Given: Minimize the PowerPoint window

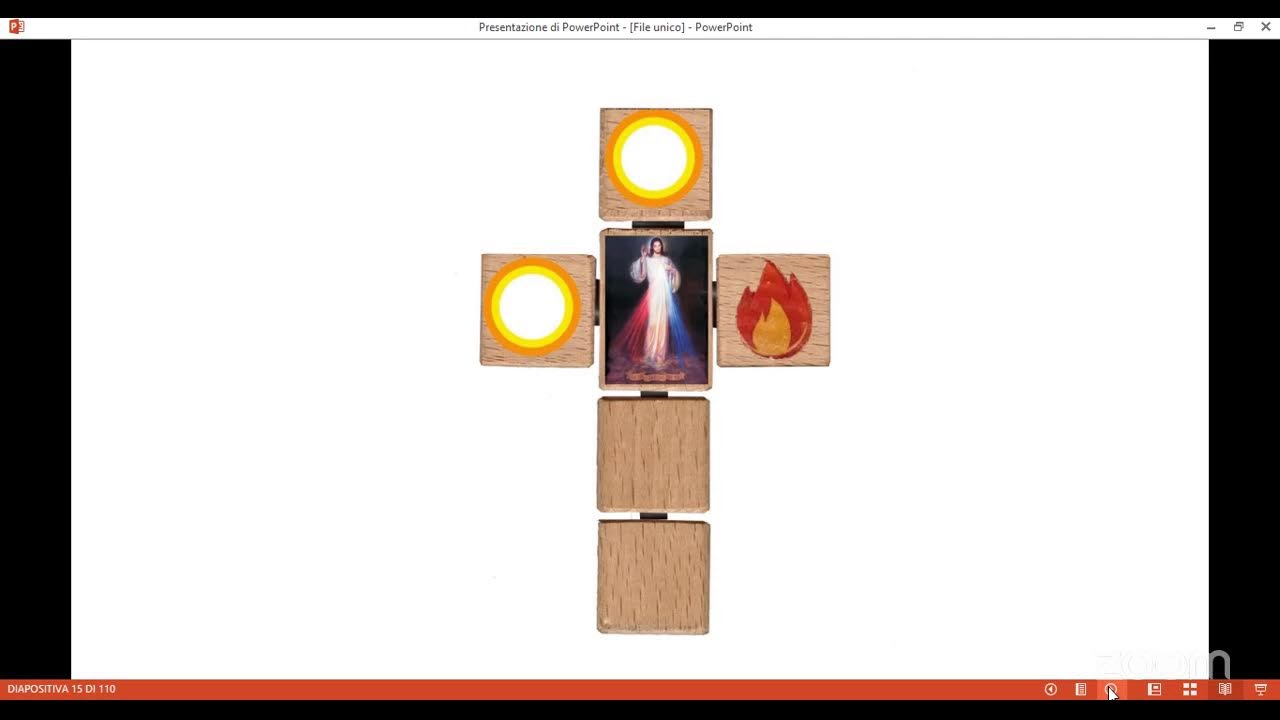Looking at the screenshot, I should click(1211, 27).
